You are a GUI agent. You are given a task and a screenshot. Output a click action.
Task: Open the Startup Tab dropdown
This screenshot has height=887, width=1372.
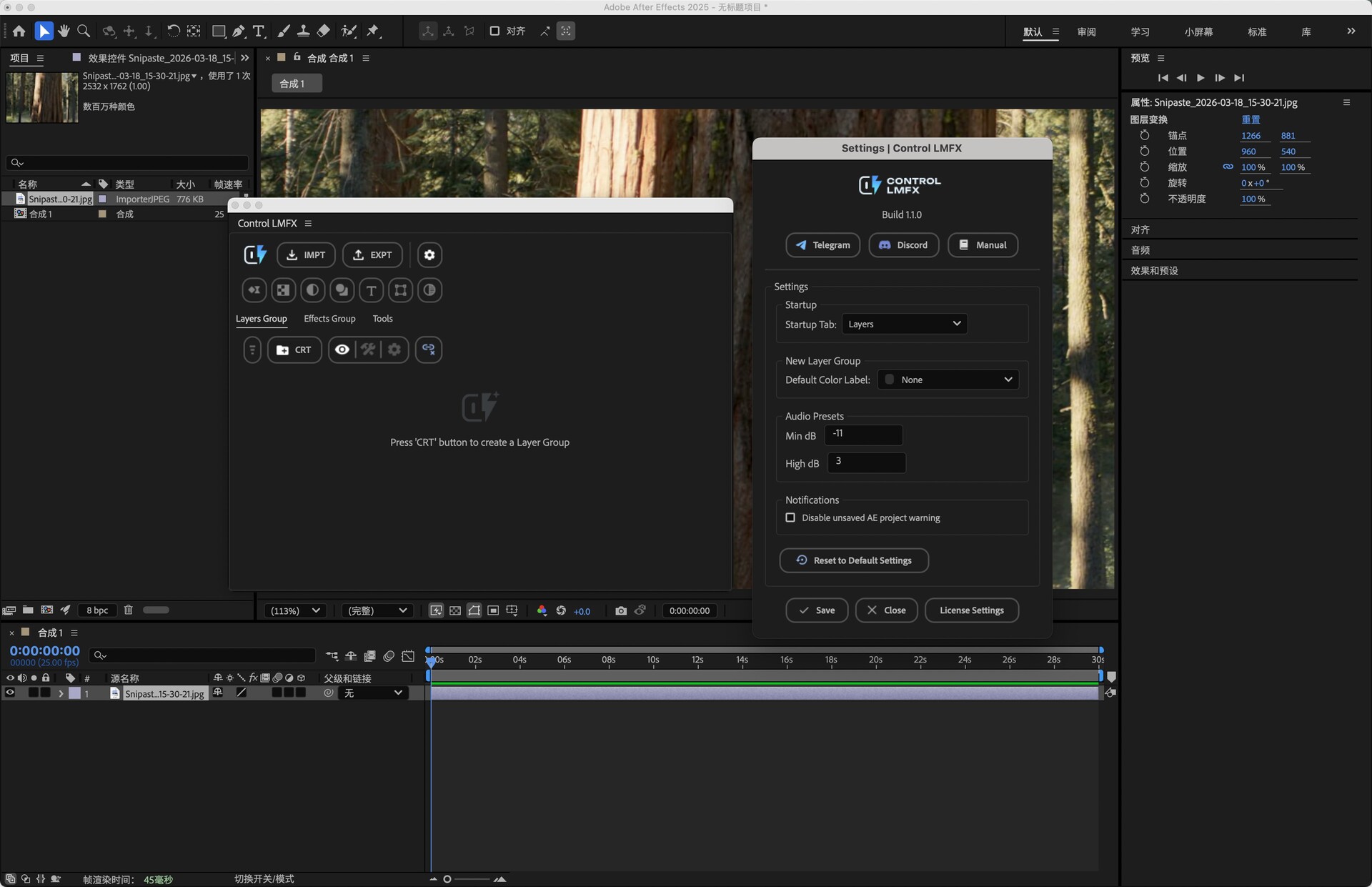[904, 324]
